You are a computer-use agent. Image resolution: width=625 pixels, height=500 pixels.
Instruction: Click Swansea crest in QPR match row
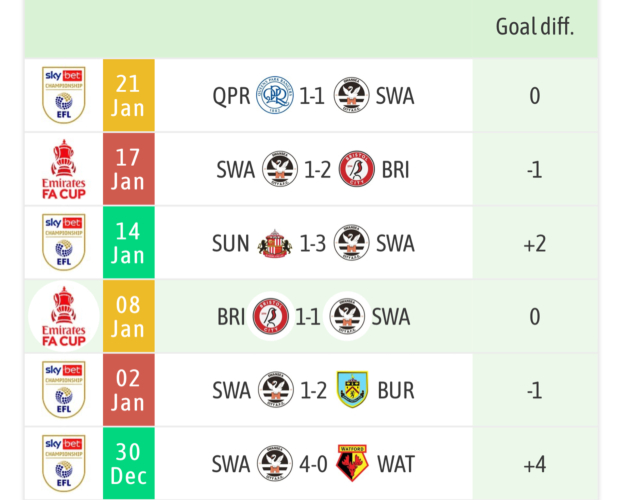pyautogui.click(x=351, y=96)
